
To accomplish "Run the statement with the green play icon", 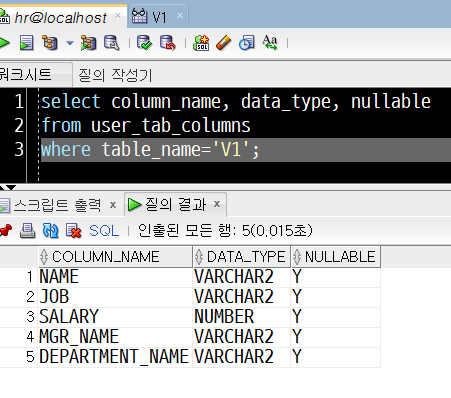I will [x=4, y=43].
